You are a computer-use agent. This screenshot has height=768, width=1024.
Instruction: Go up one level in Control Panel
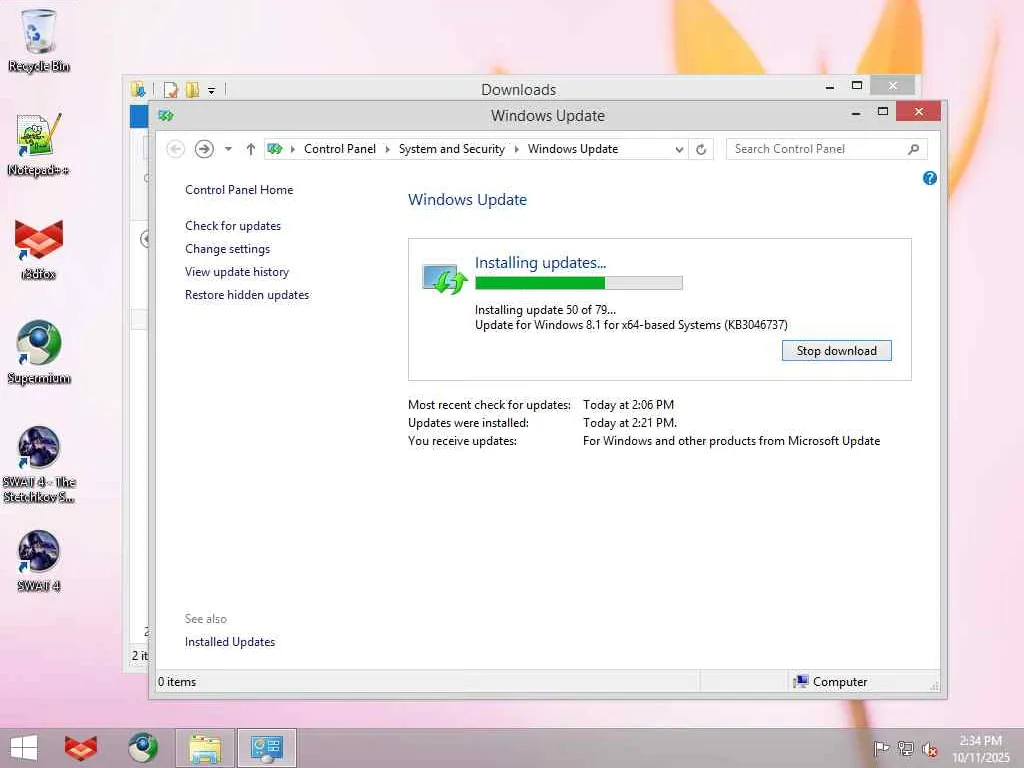250,150
